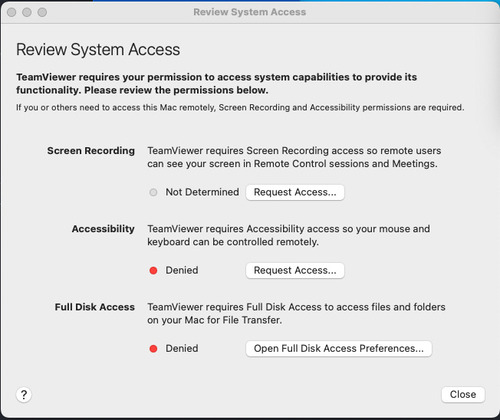
Task: Click the red Denied indicator for Accessibility
Action: pos(153,270)
